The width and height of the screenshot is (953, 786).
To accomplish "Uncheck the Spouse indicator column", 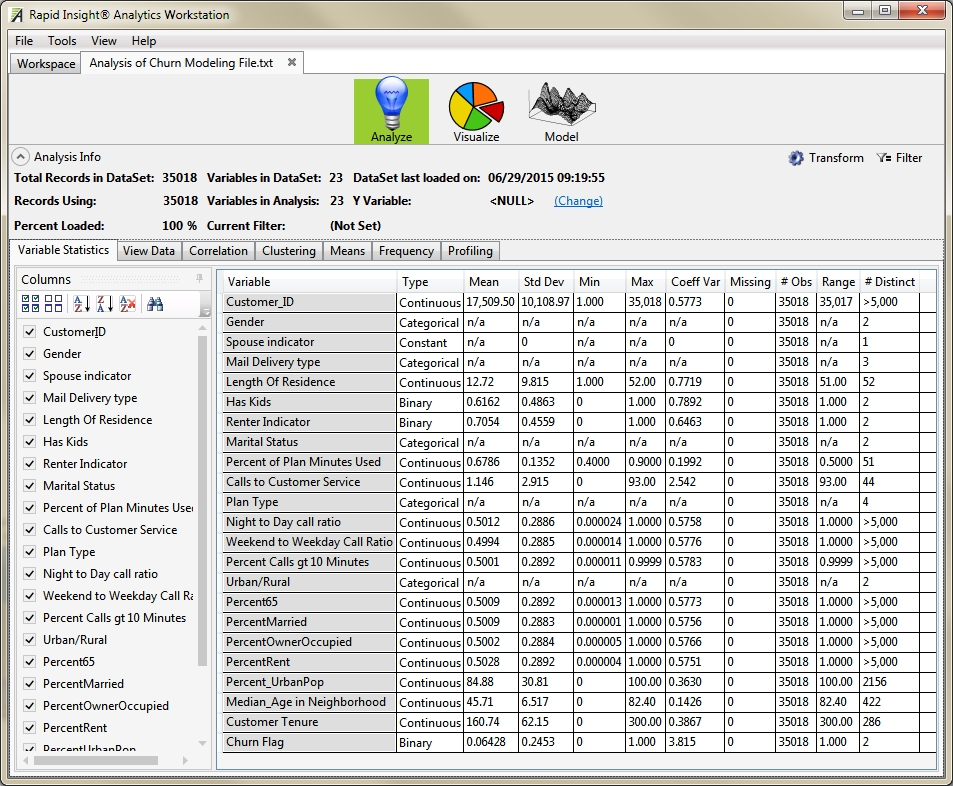I will [29, 375].
